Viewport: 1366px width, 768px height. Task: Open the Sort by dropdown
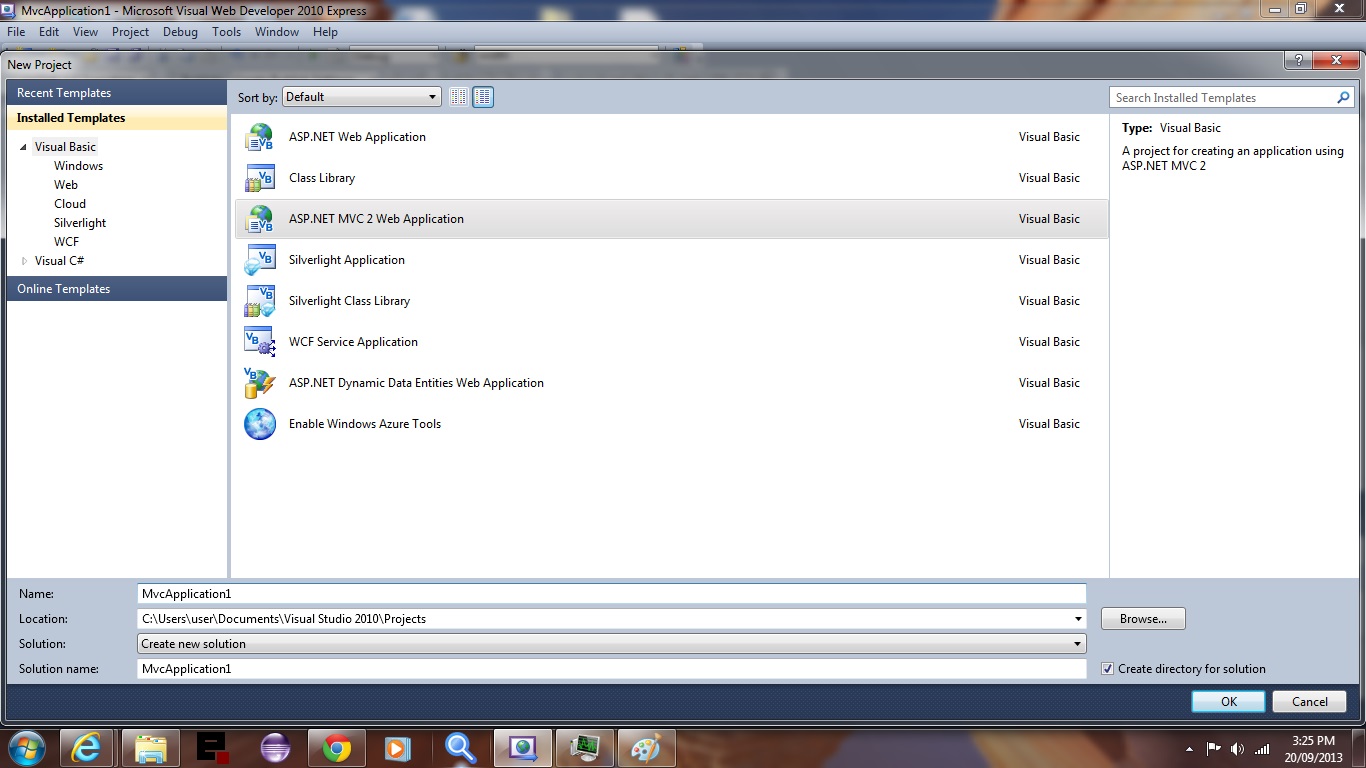362,97
